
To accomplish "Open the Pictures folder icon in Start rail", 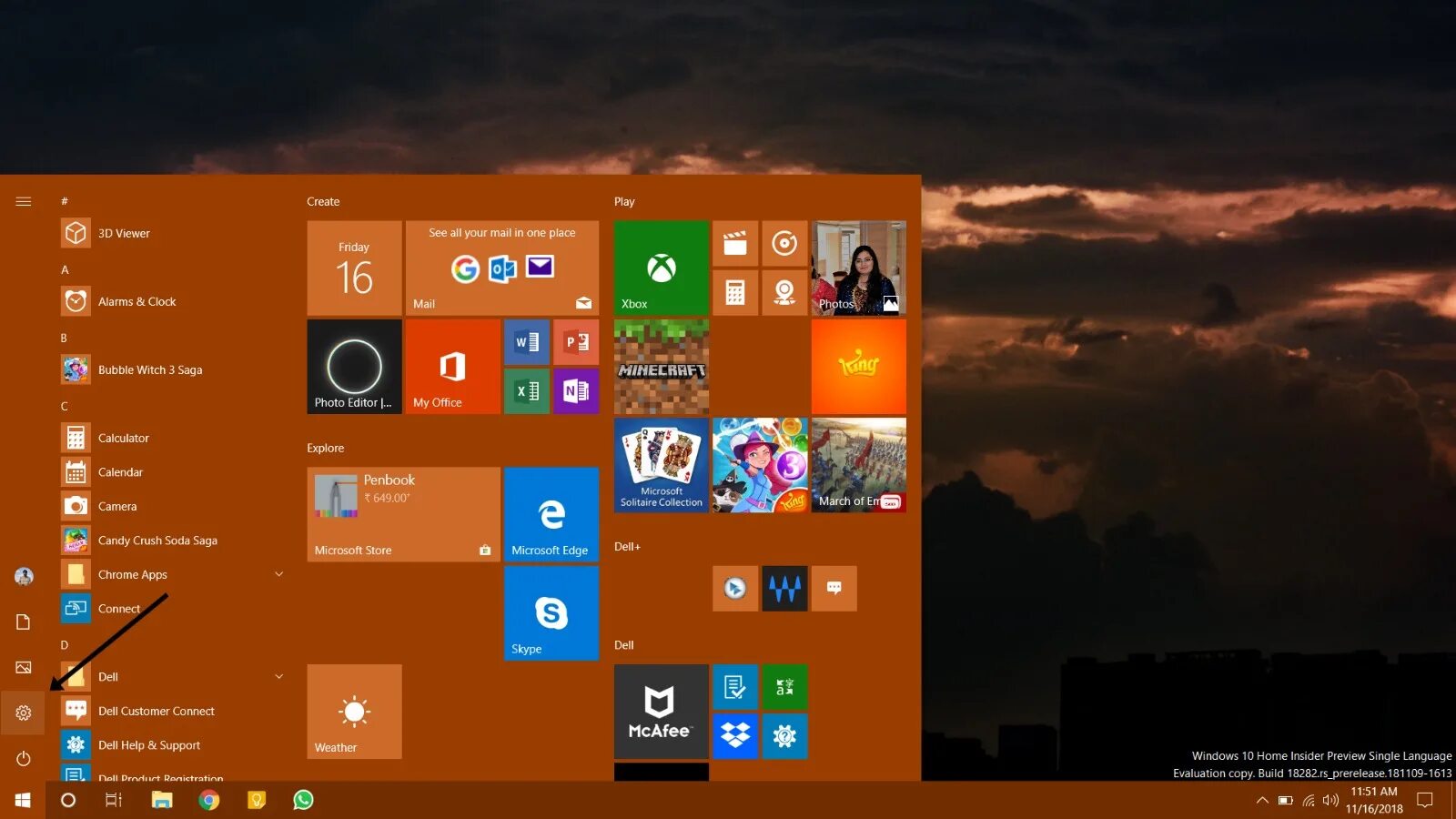I will tap(23, 667).
